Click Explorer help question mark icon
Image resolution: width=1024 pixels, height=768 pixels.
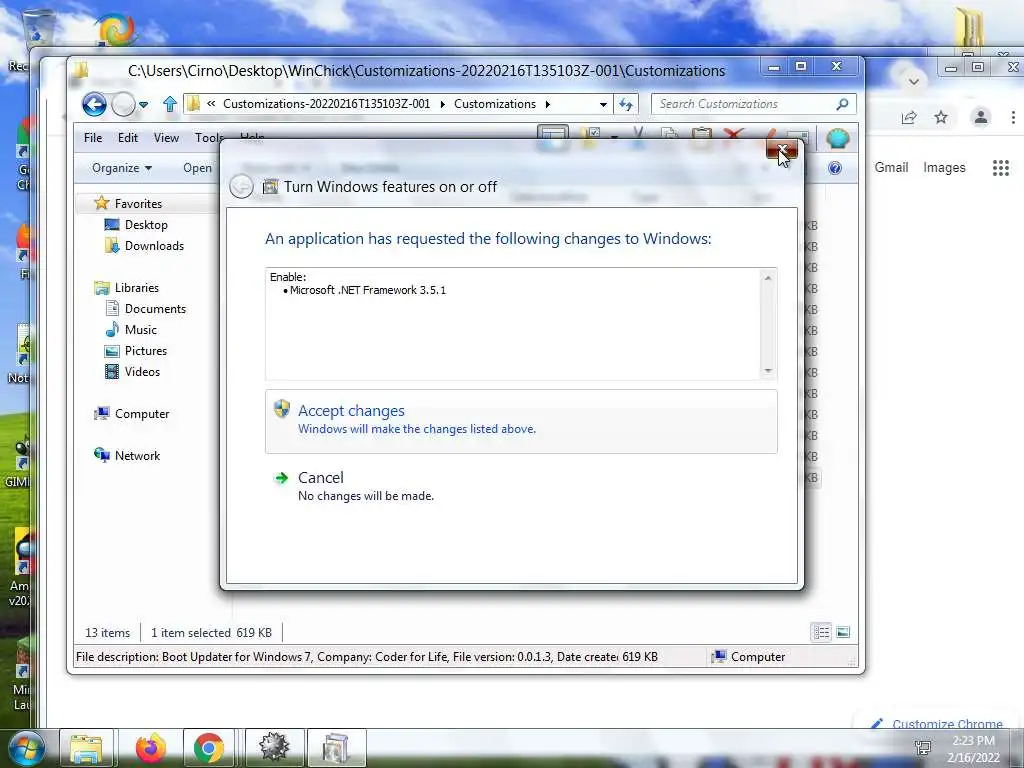point(834,168)
